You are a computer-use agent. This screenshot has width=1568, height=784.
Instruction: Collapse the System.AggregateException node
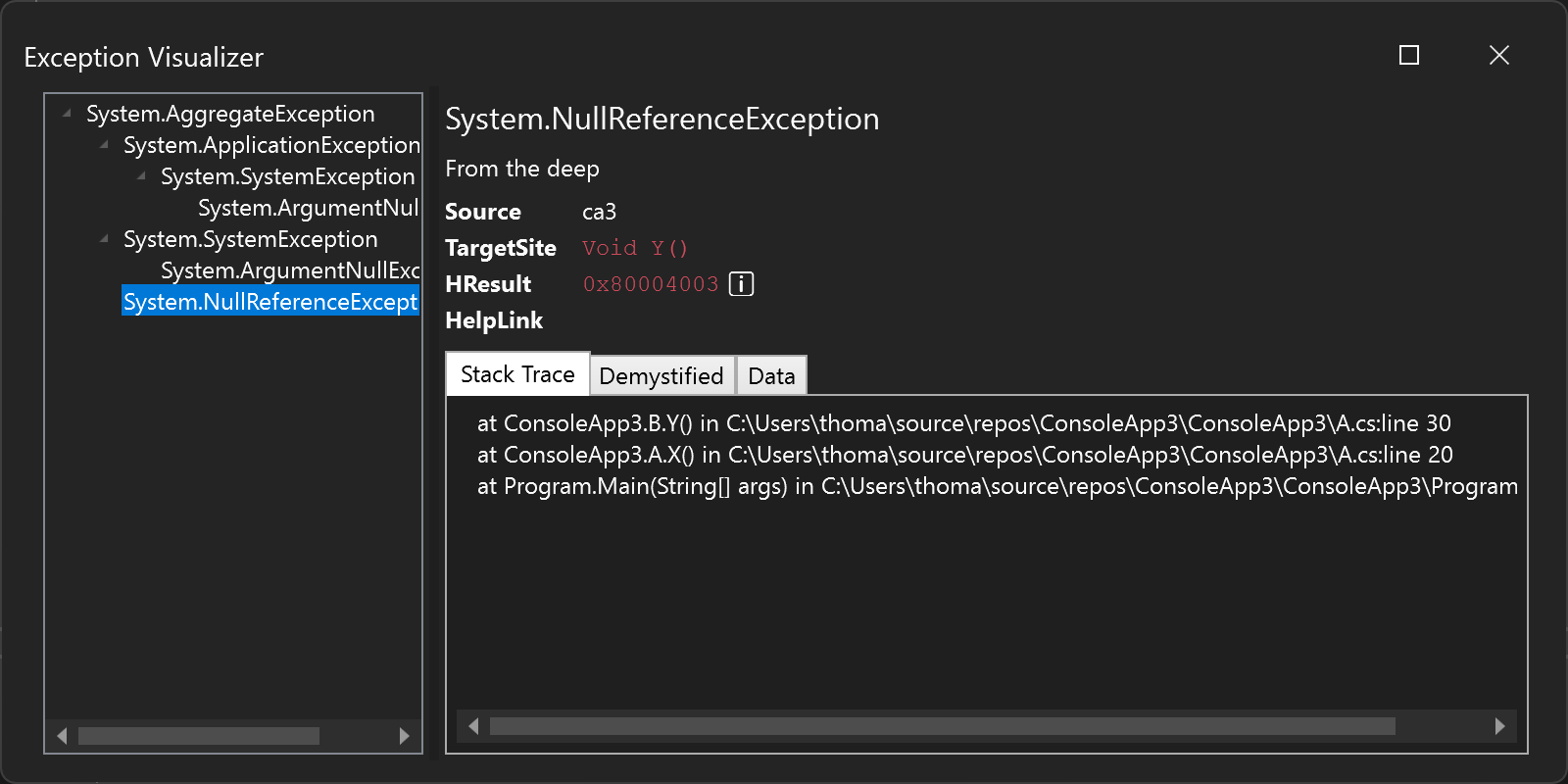click(67, 114)
